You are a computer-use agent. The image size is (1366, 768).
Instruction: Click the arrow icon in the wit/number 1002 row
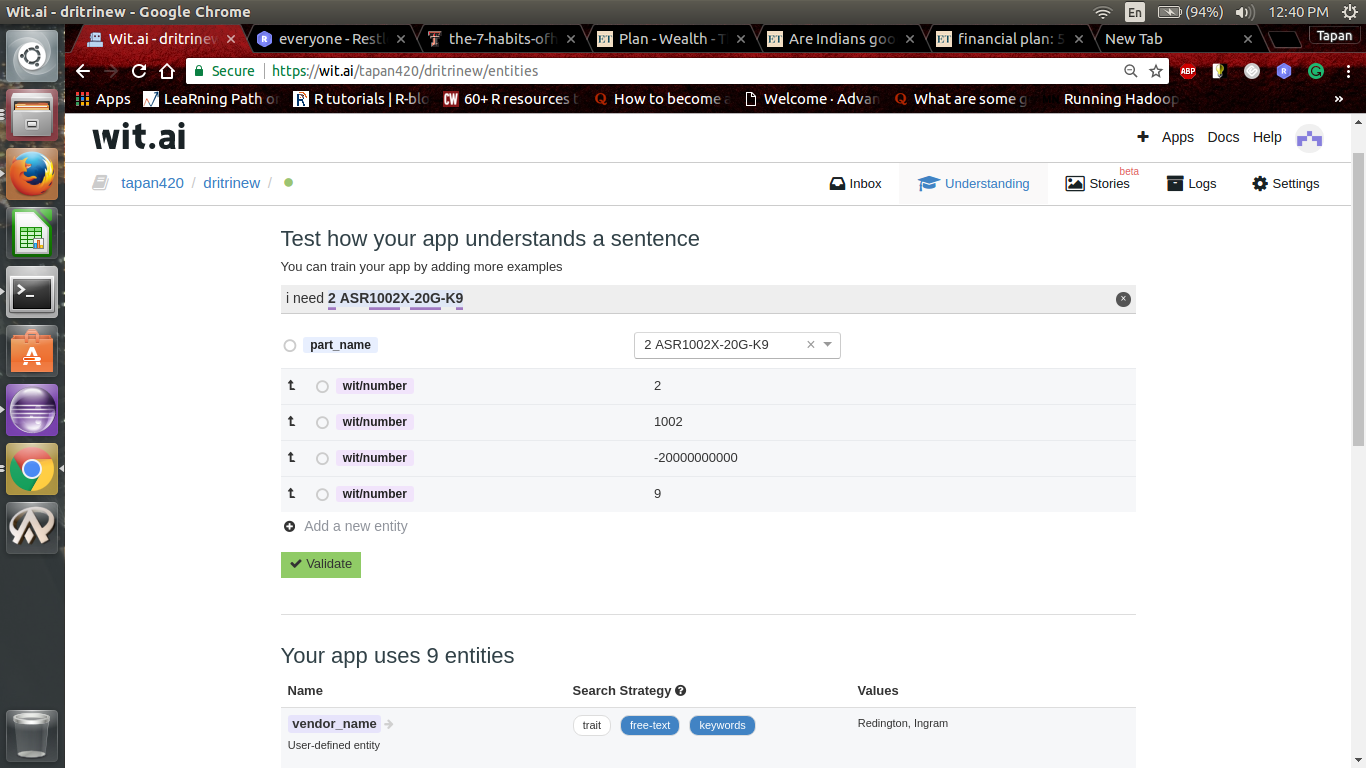[292, 421]
